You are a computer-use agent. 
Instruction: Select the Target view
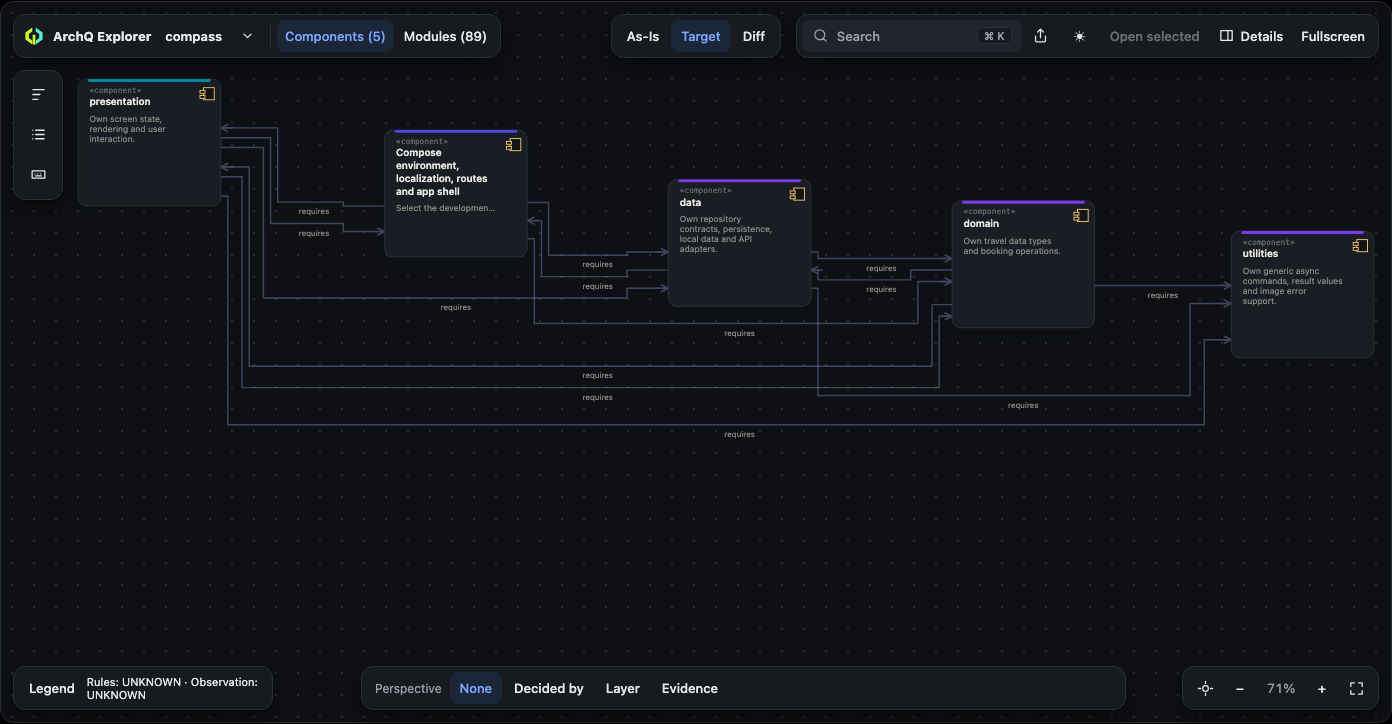[701, 36]
